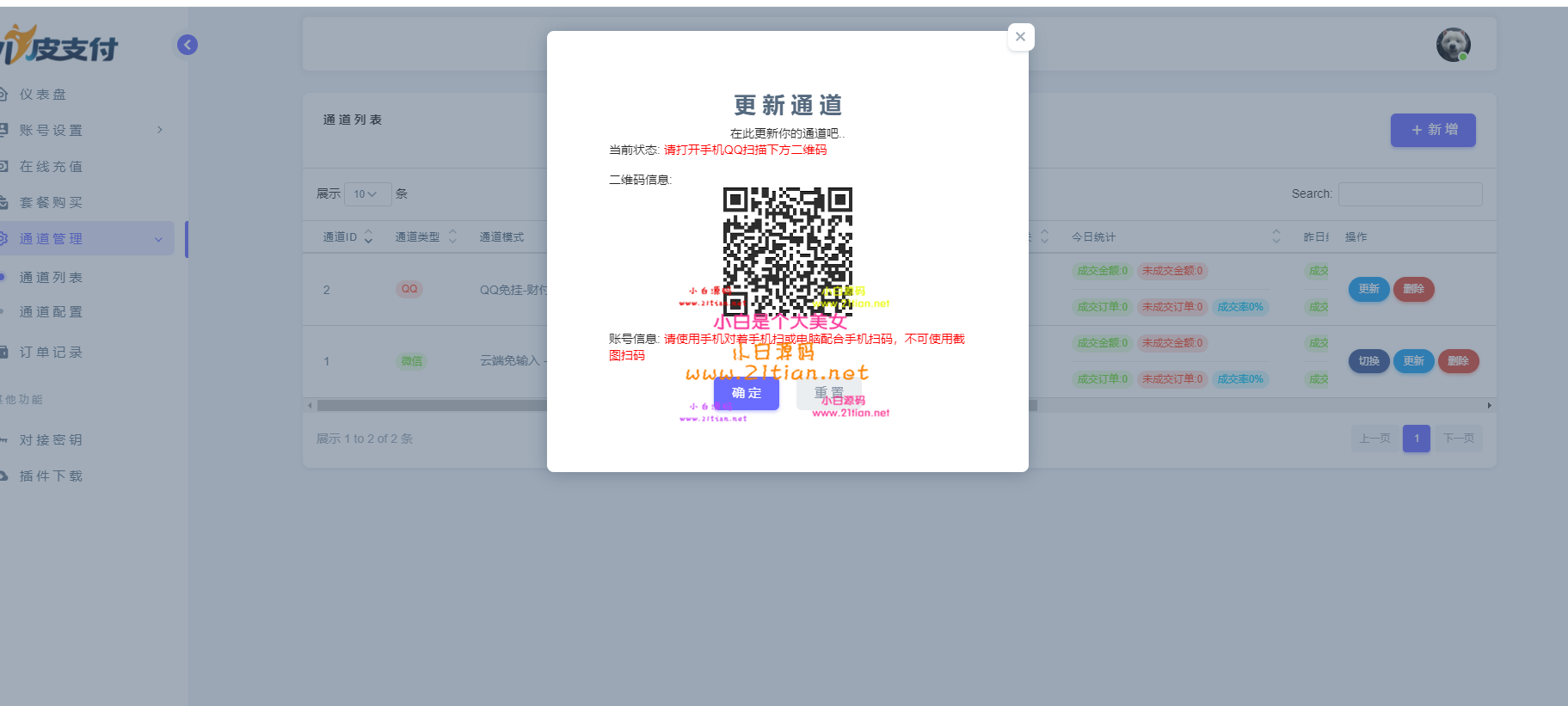The image size is (1568, 706).
Task: Go to 套餐购买 in sidebar
Action: (51, 203)
